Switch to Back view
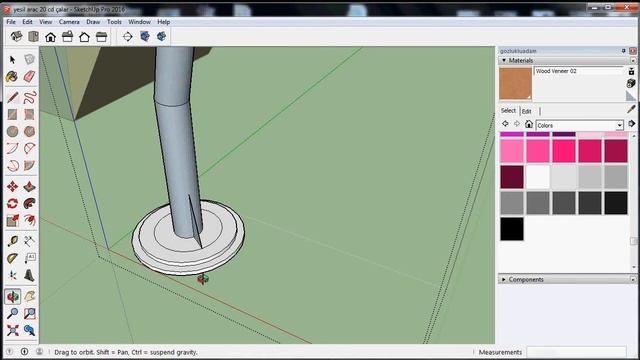Image resolution: width=640 pixels, height=360 pixels. click(x=84, y=37)
